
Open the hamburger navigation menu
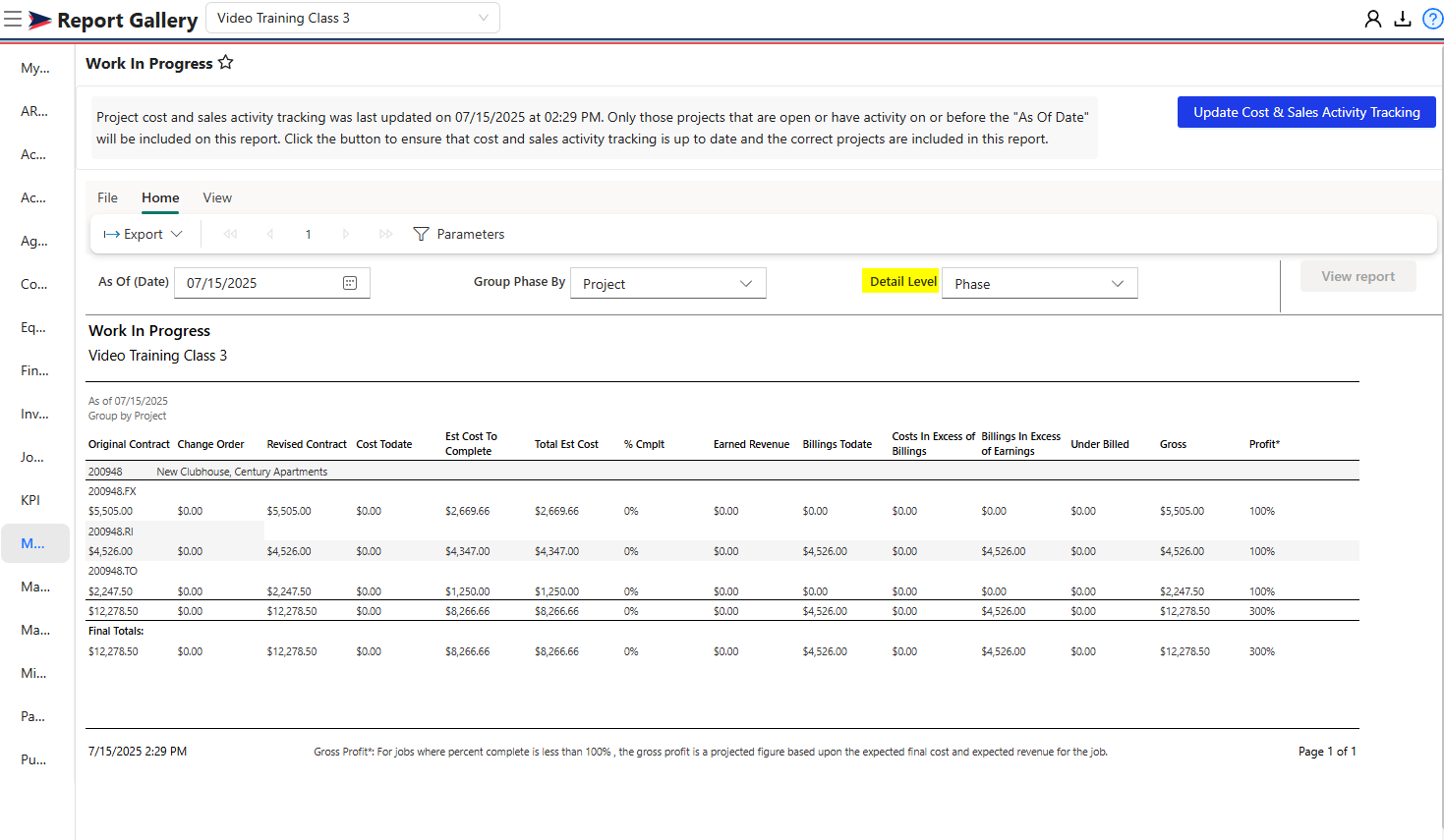click(13, 19)
